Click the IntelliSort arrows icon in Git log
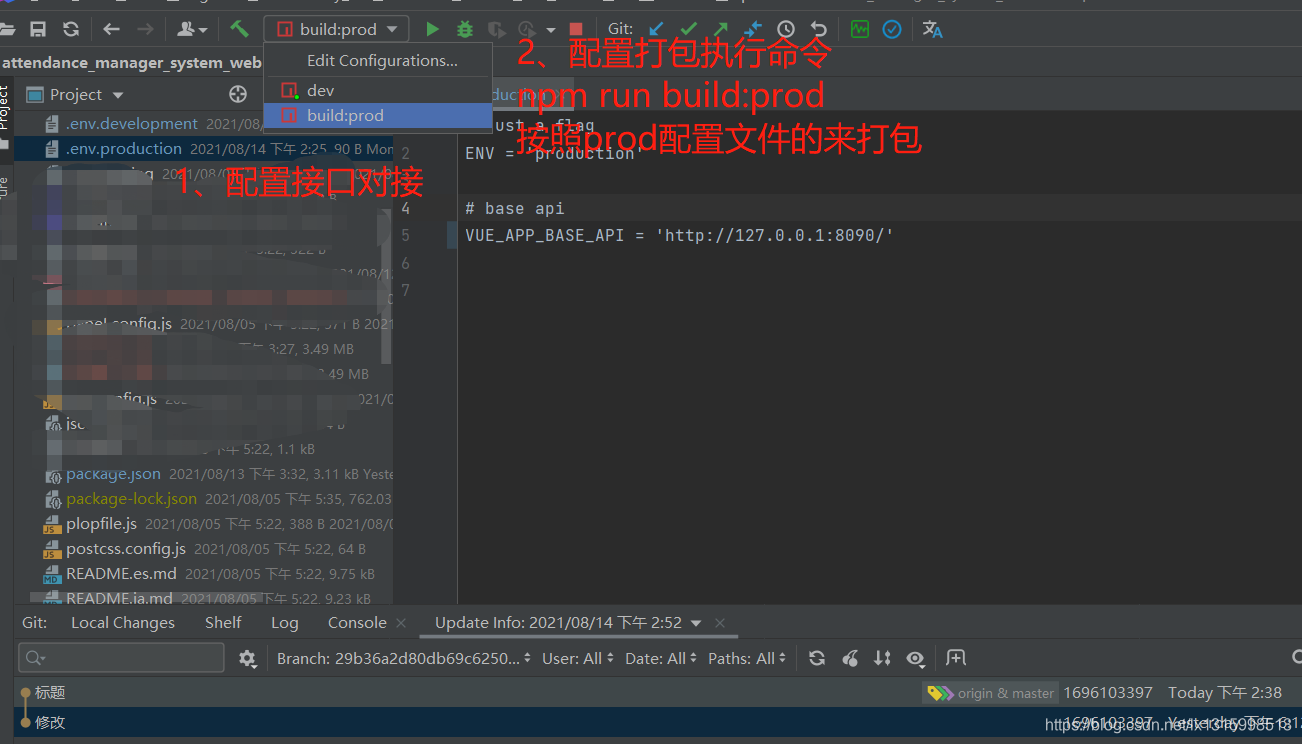1302x744 pixels. (x=882, y=658)
